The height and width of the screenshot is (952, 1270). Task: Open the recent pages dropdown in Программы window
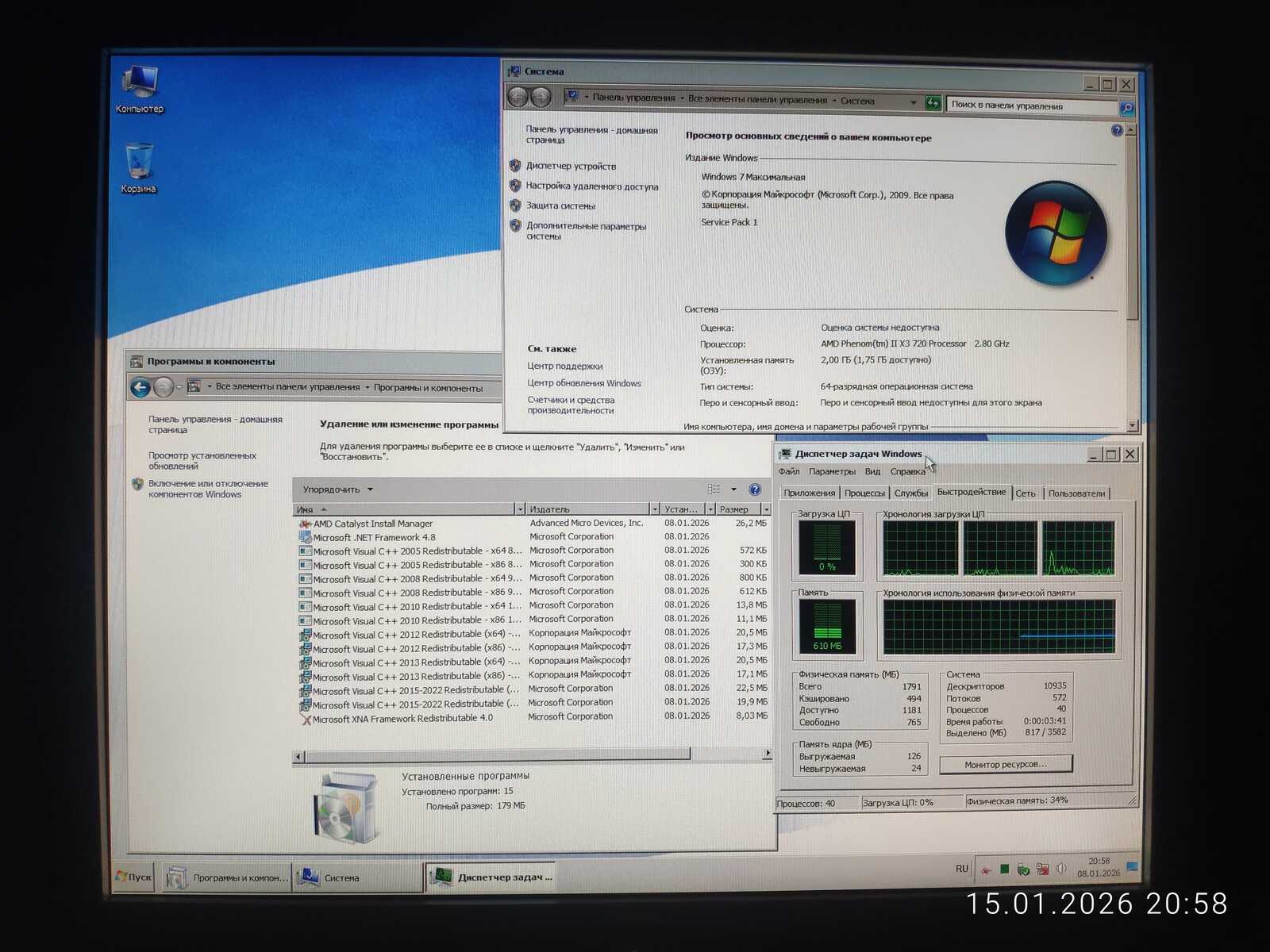tap(179, 387)
